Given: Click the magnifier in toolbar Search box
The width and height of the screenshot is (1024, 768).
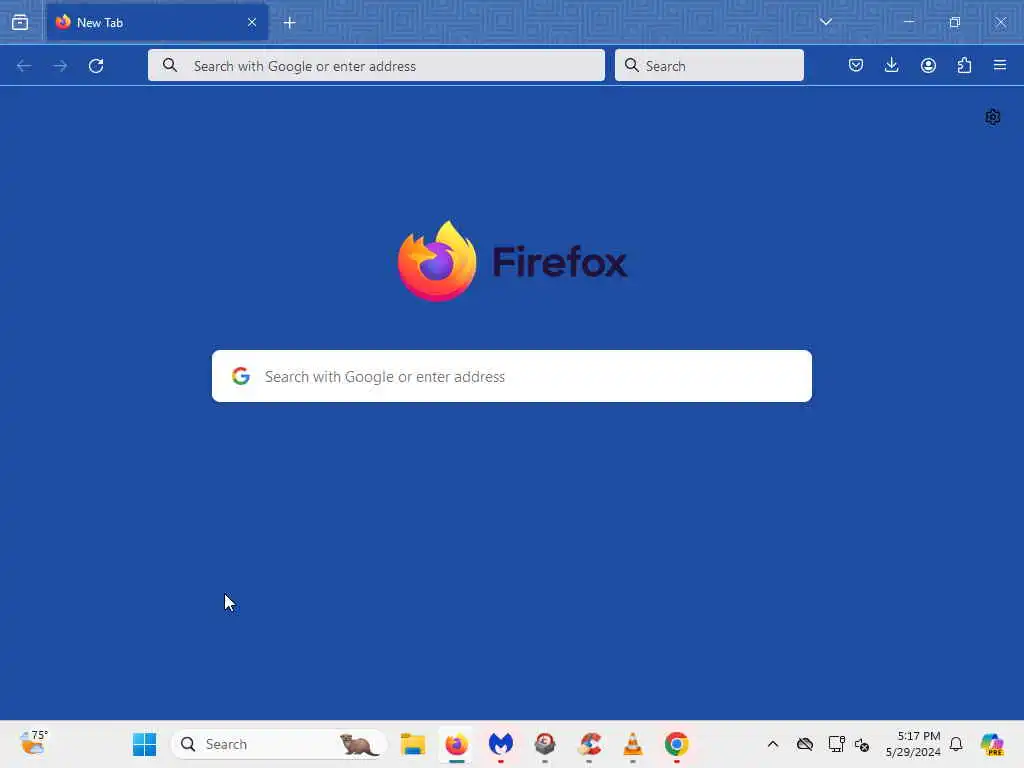Looking at the screenshot, I should pyautogui.click(x=632, y=65).
